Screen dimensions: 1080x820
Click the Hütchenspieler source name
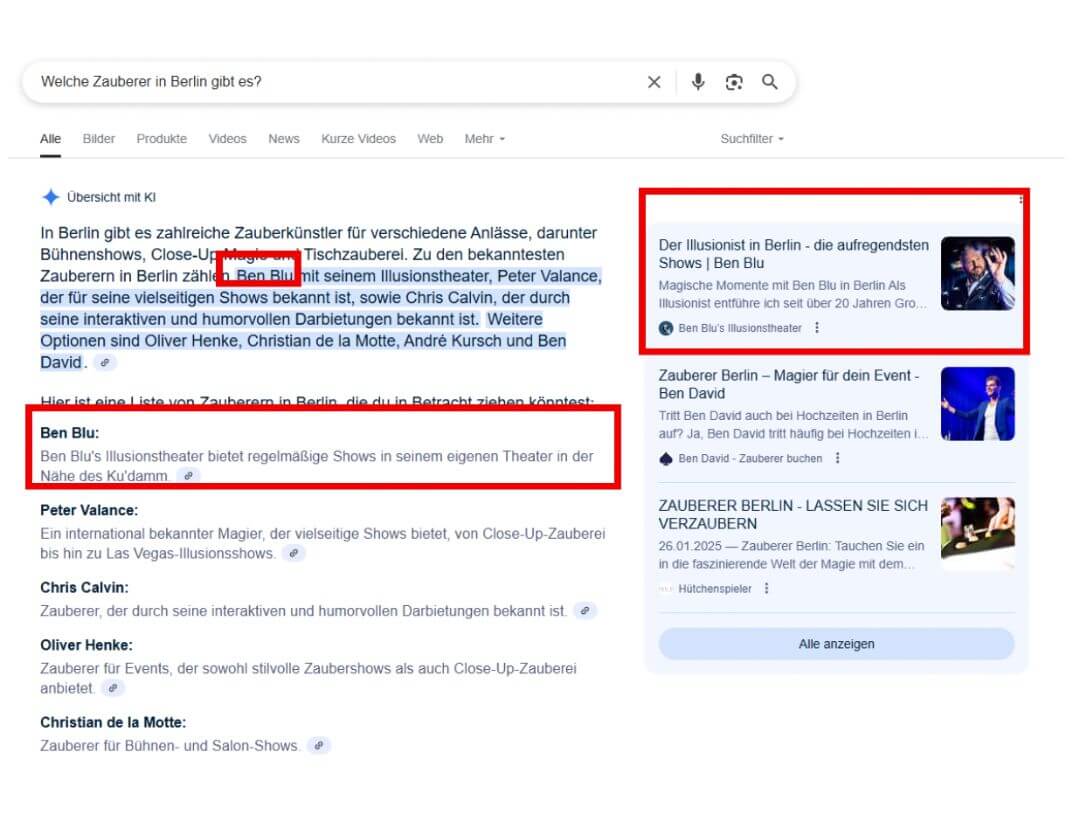pyautogui.click(x=714, y=589)
